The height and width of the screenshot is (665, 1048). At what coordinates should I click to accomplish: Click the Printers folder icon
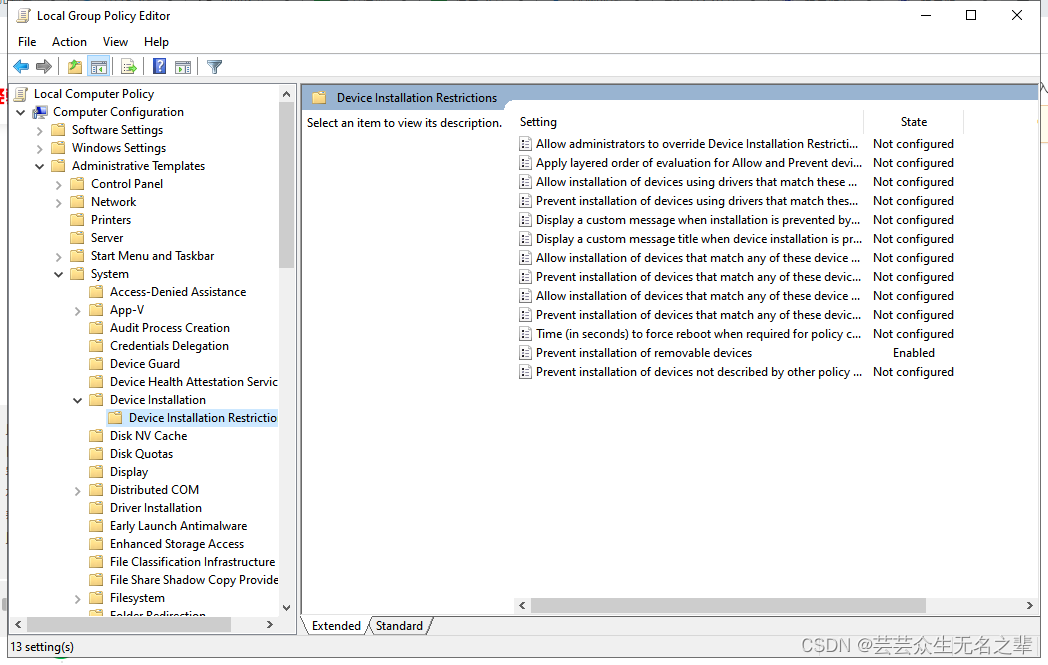pos(78,220)
